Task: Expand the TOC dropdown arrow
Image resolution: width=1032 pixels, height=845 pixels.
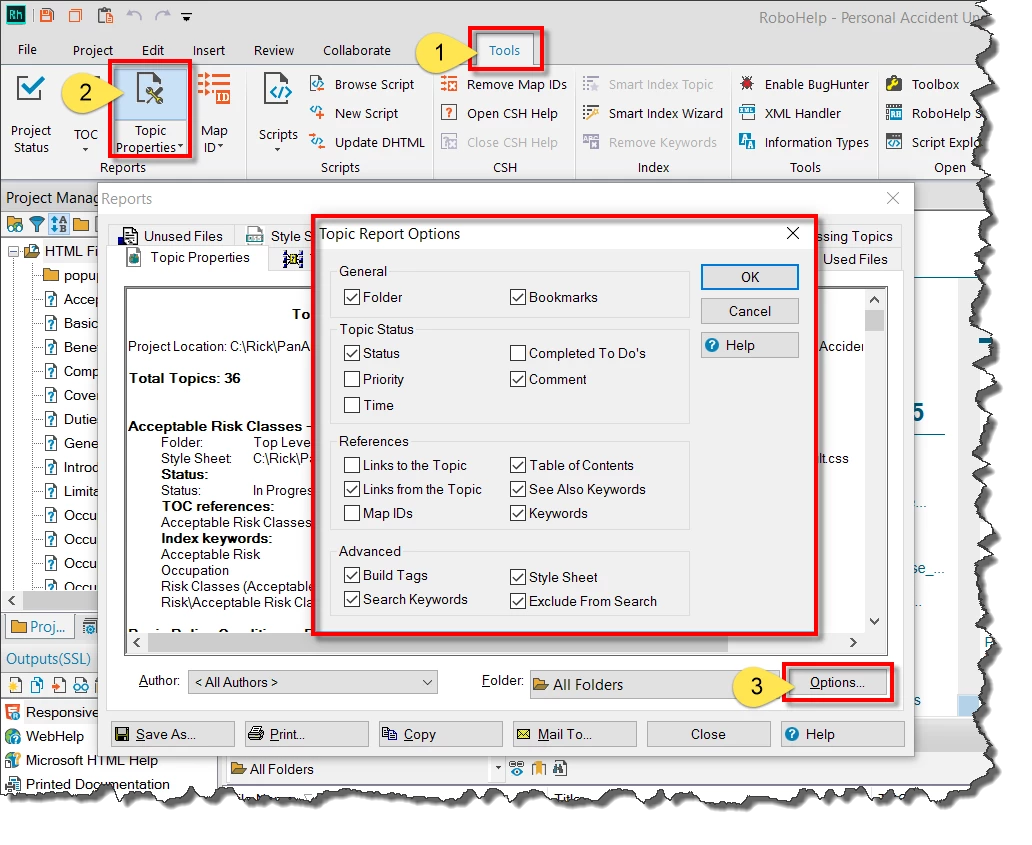Action: click(86, 149)
